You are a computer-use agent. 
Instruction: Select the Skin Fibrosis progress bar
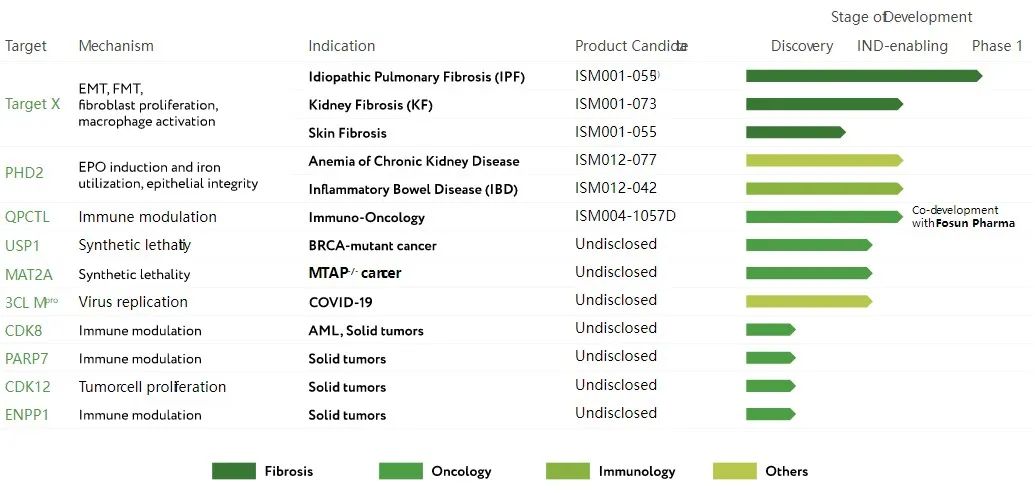click(x=795, y=132)
